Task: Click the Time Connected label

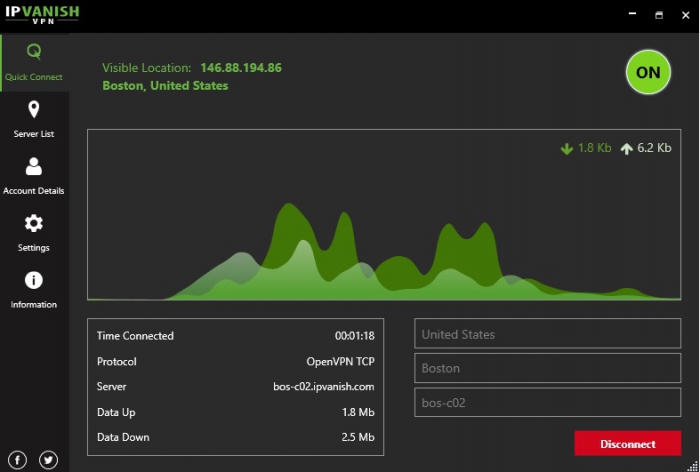Action: point(135,336)
